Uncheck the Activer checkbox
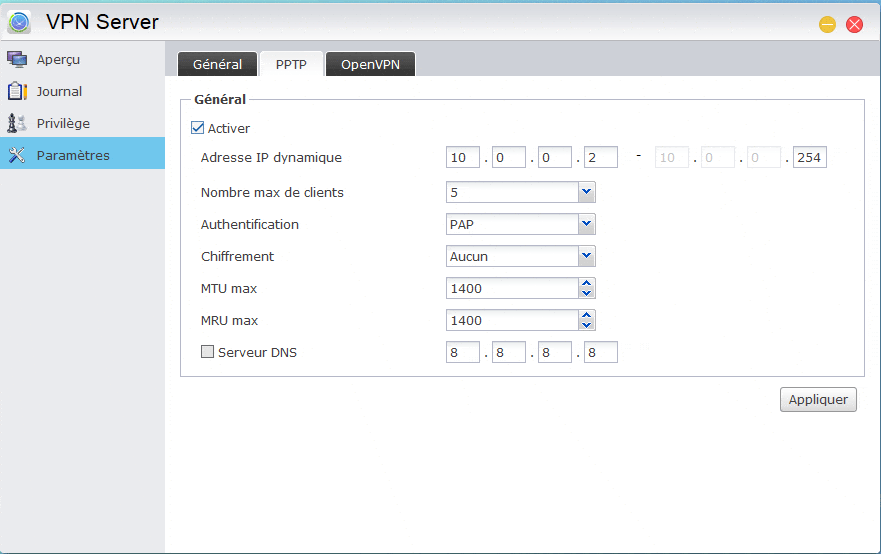This screenshot has height=554, width=881. (197, 128)
